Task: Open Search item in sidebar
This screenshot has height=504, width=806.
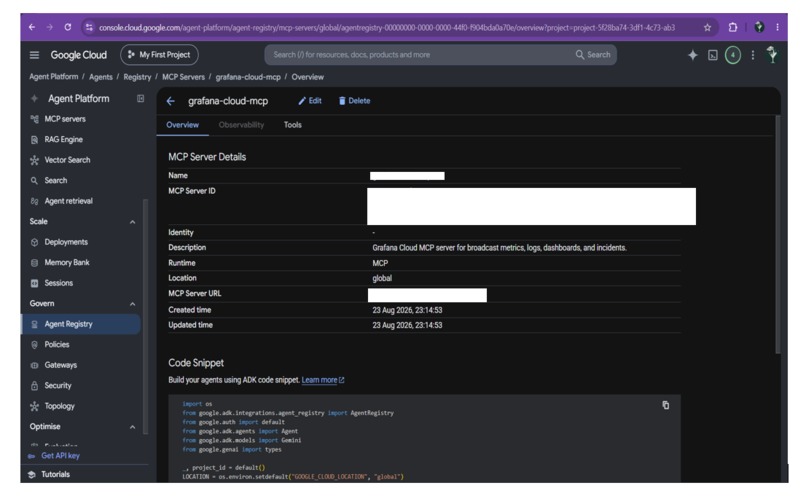Action: (x=56, y=181)
